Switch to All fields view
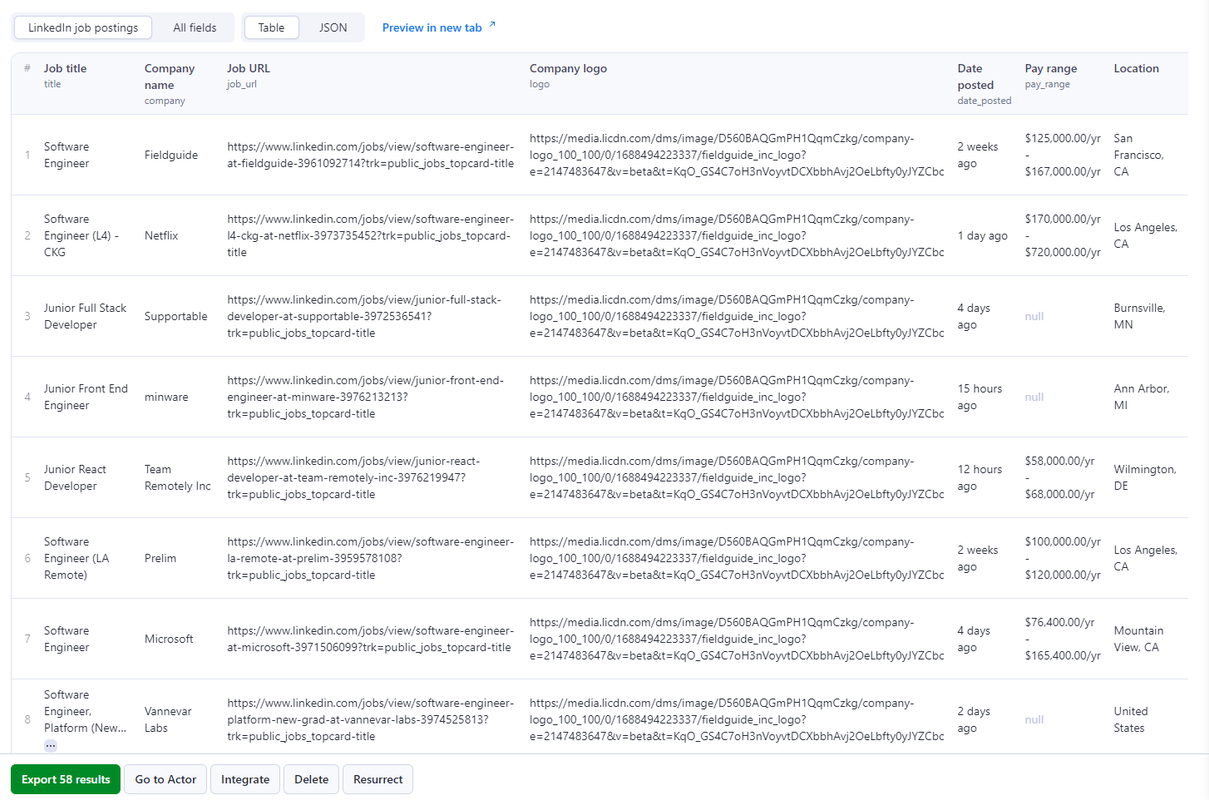1209x800 pixels. [x=195, y=28]
